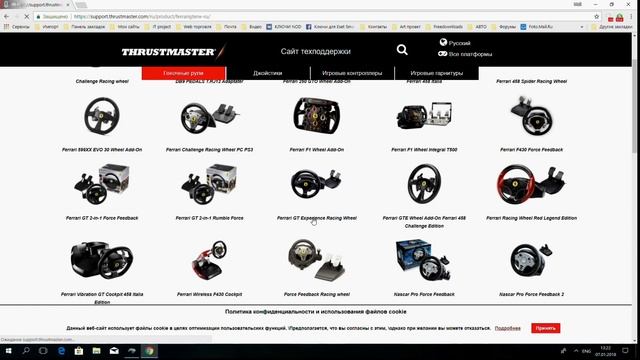This screenshot has width=640, height=360.
Task: Click Ferrari GT Experience Racing Wheel text link
Action: 317,218
